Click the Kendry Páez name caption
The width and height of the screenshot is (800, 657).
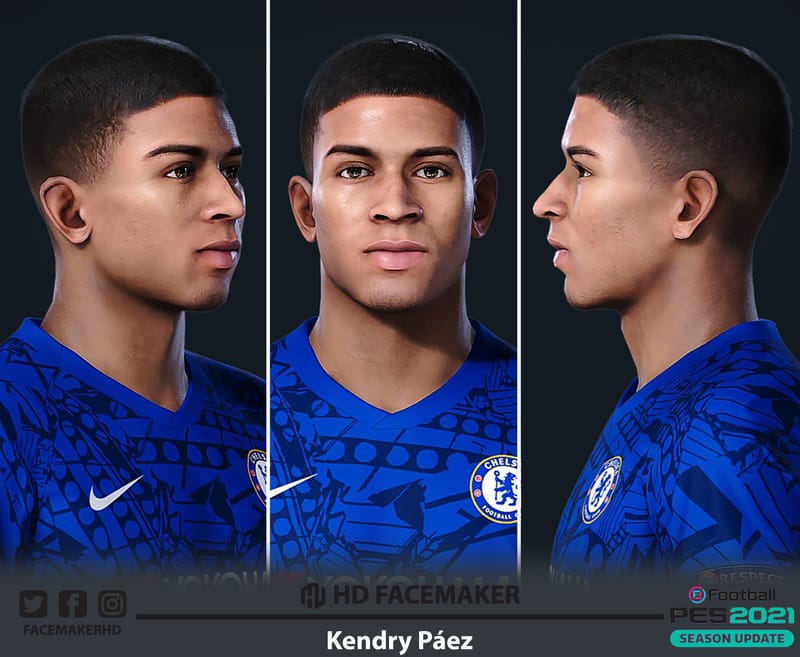coord(399,641)
